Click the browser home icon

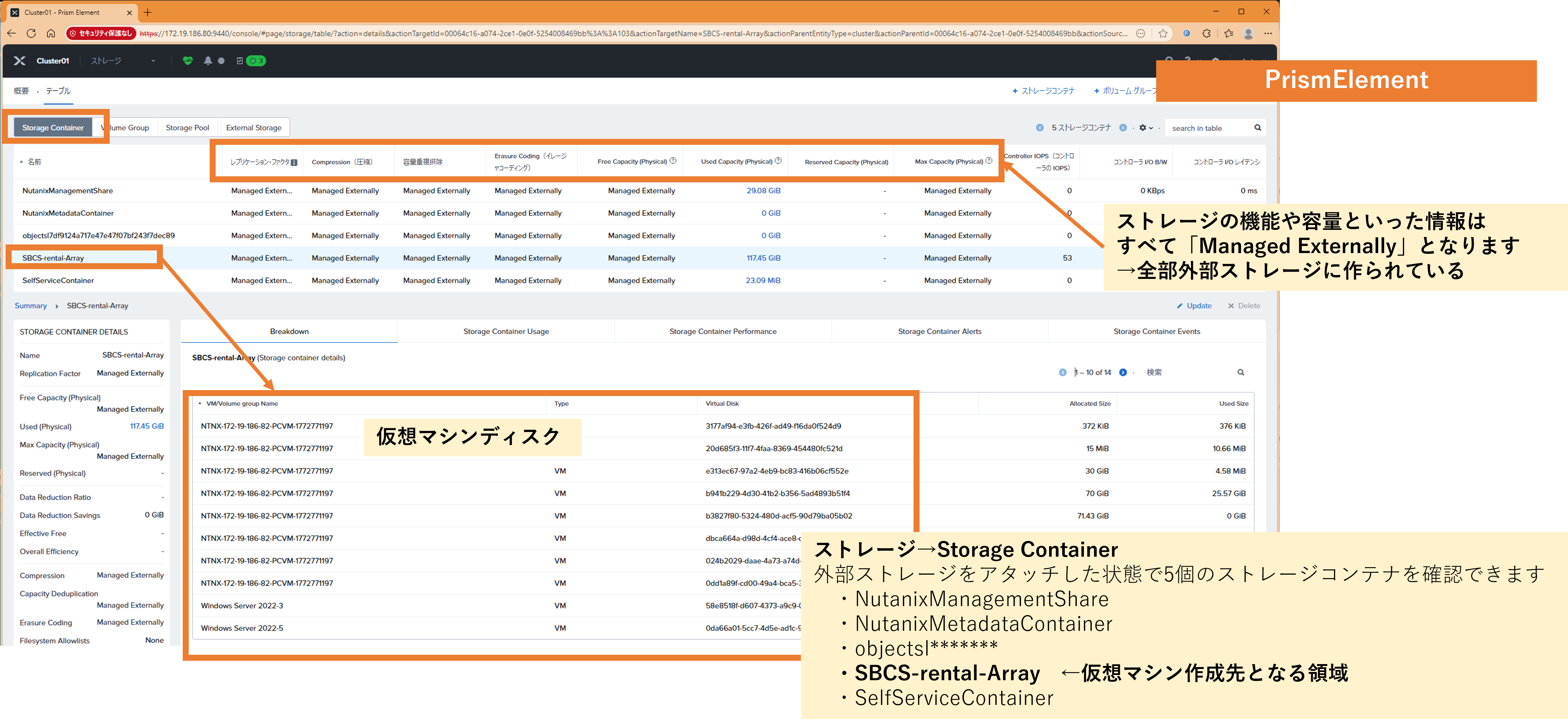click(x=51, y=33)
